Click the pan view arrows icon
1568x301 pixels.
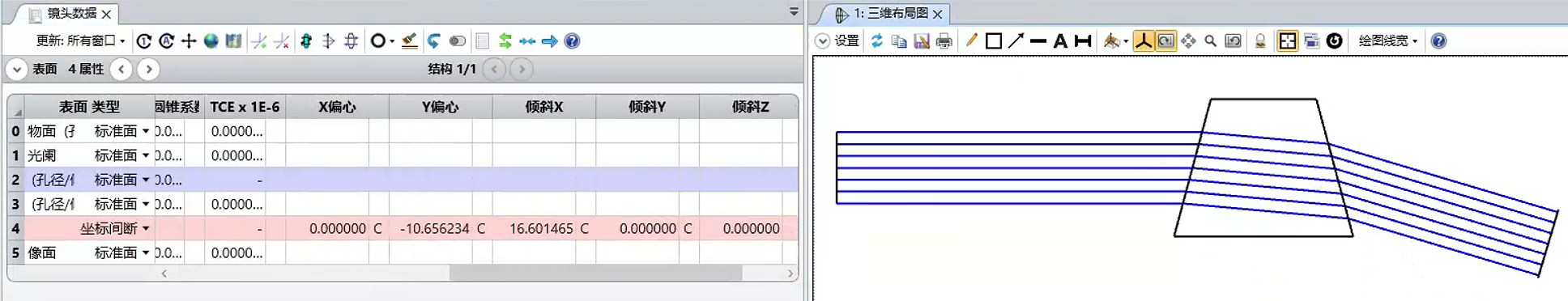tap(1188, 40)
